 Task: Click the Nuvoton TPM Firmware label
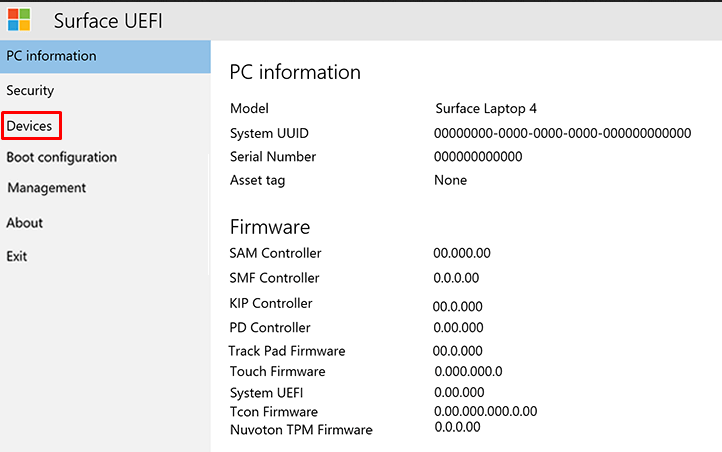tap(301, 430)
